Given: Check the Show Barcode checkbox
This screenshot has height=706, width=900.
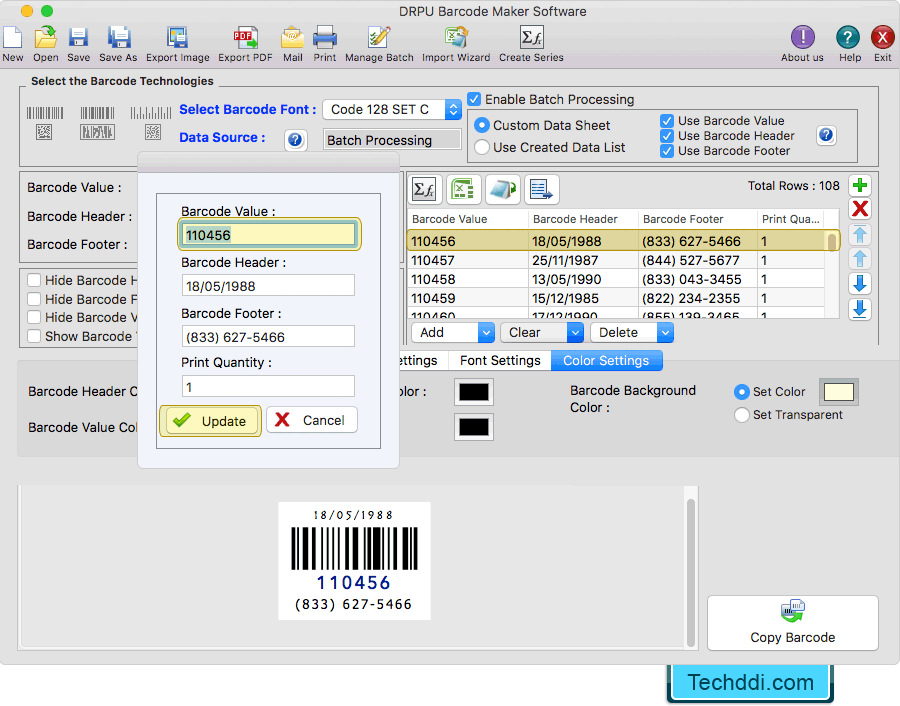Looking at the screenshot, I should point(34,336).
